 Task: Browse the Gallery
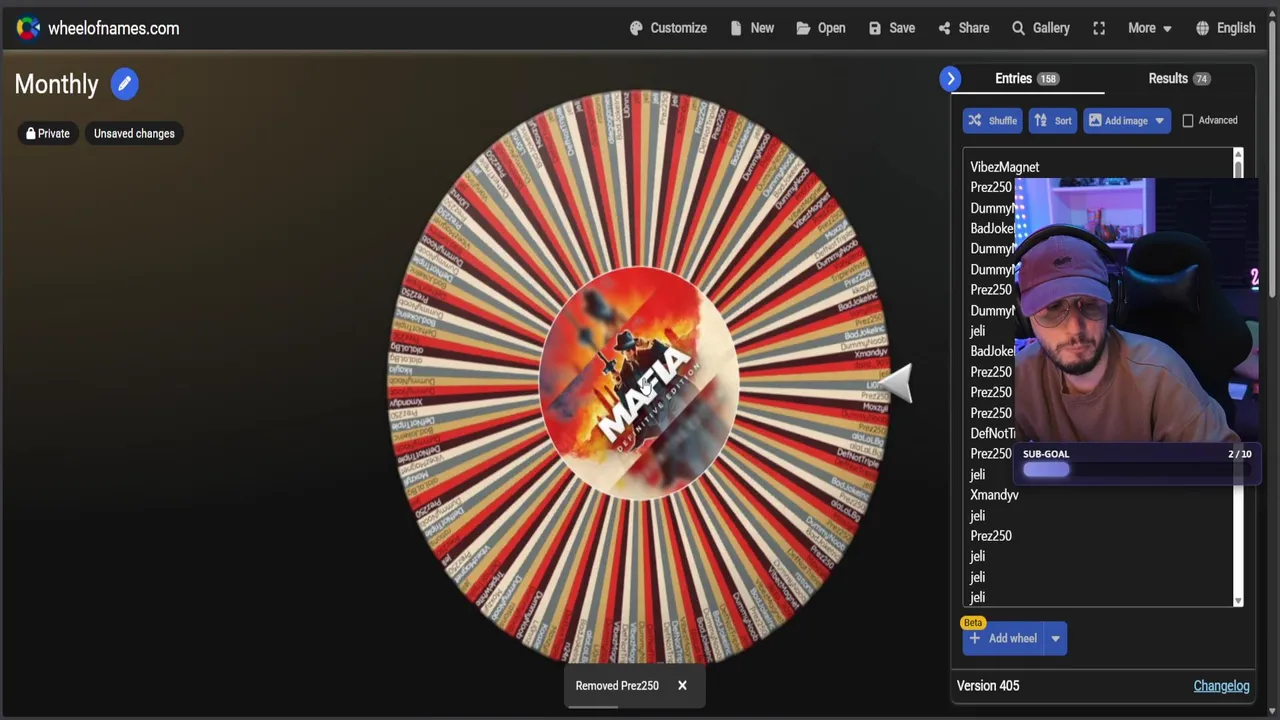1041,28
